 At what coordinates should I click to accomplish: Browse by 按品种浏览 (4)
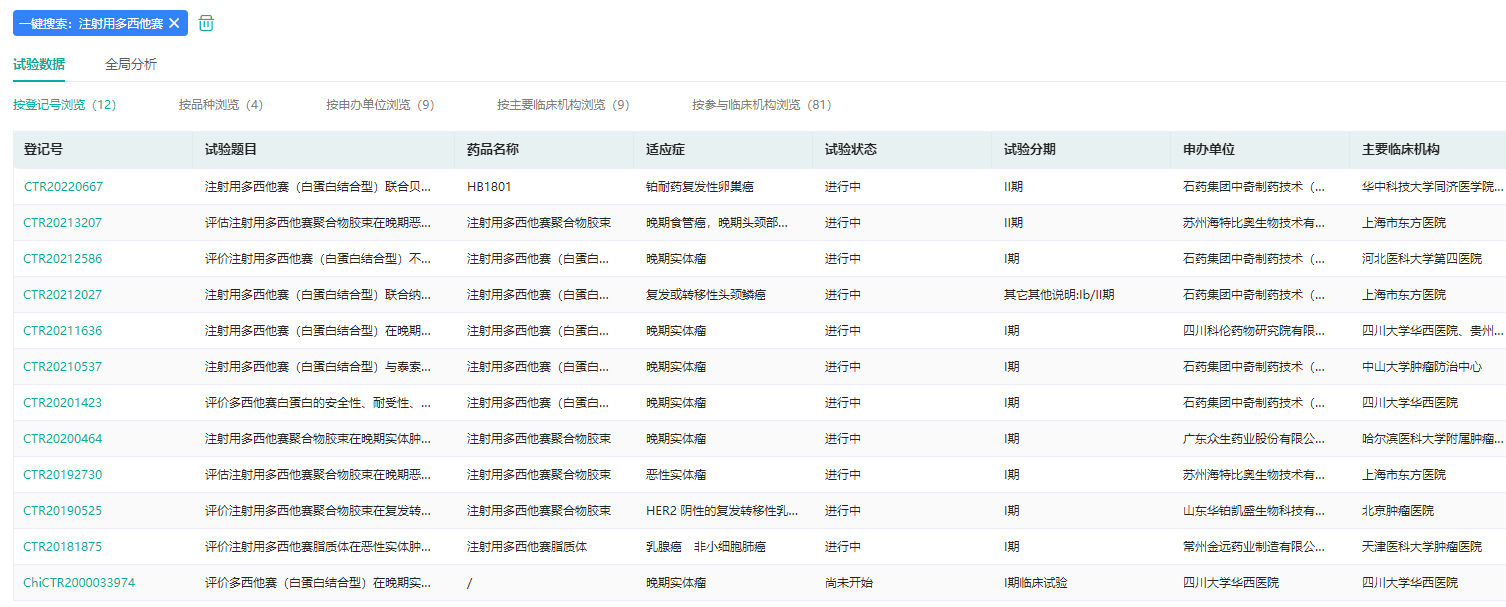(220, 105)
